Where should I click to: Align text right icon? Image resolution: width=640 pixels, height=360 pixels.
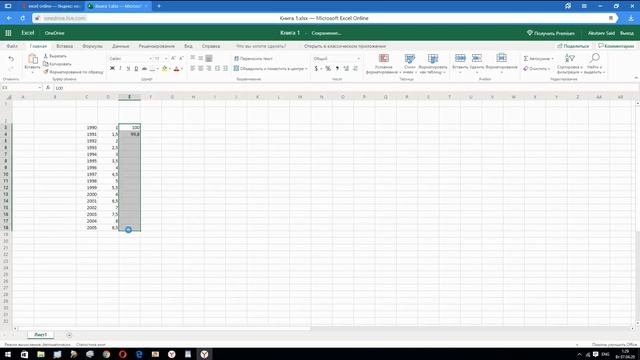[209, 69]
